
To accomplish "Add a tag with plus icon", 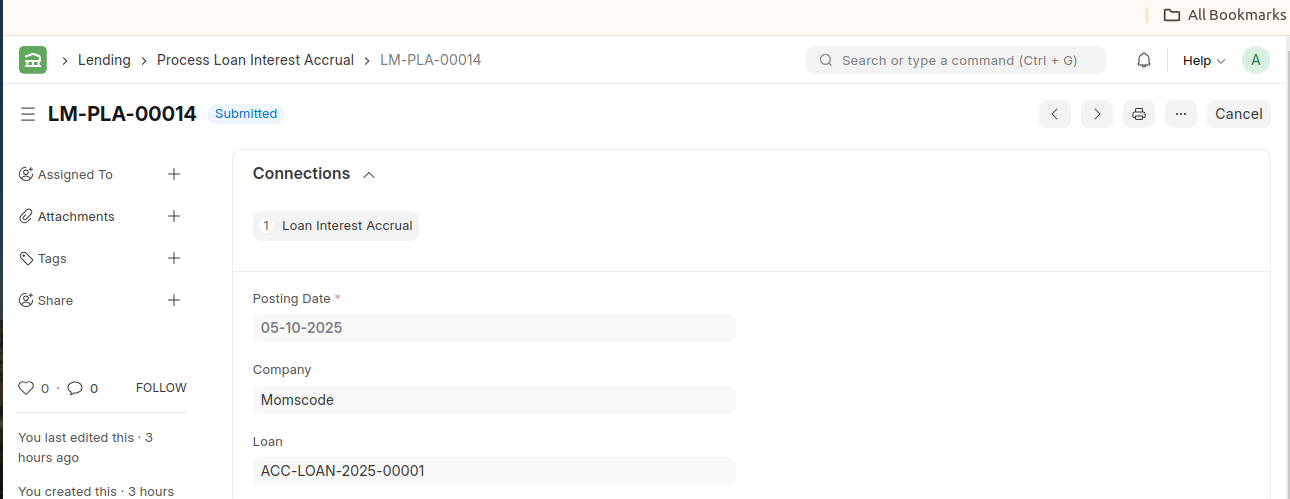I will [x=174, y=258].
